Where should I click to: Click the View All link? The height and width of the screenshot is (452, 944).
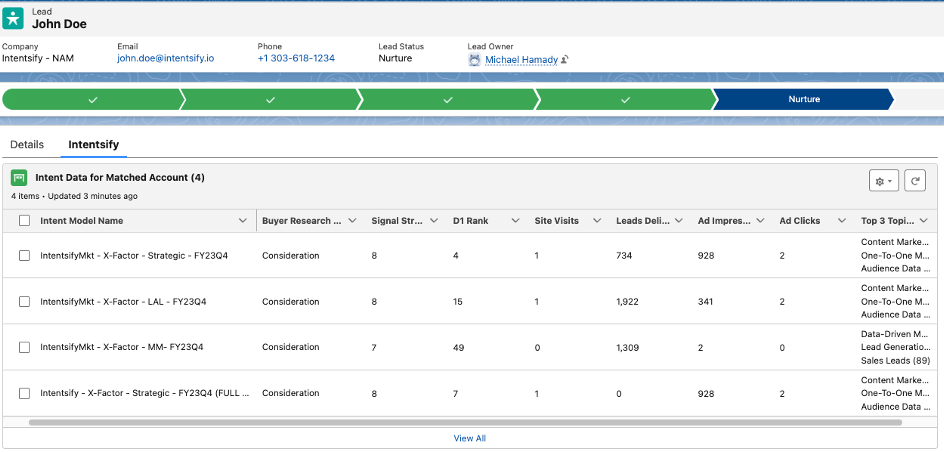[470, 438]
